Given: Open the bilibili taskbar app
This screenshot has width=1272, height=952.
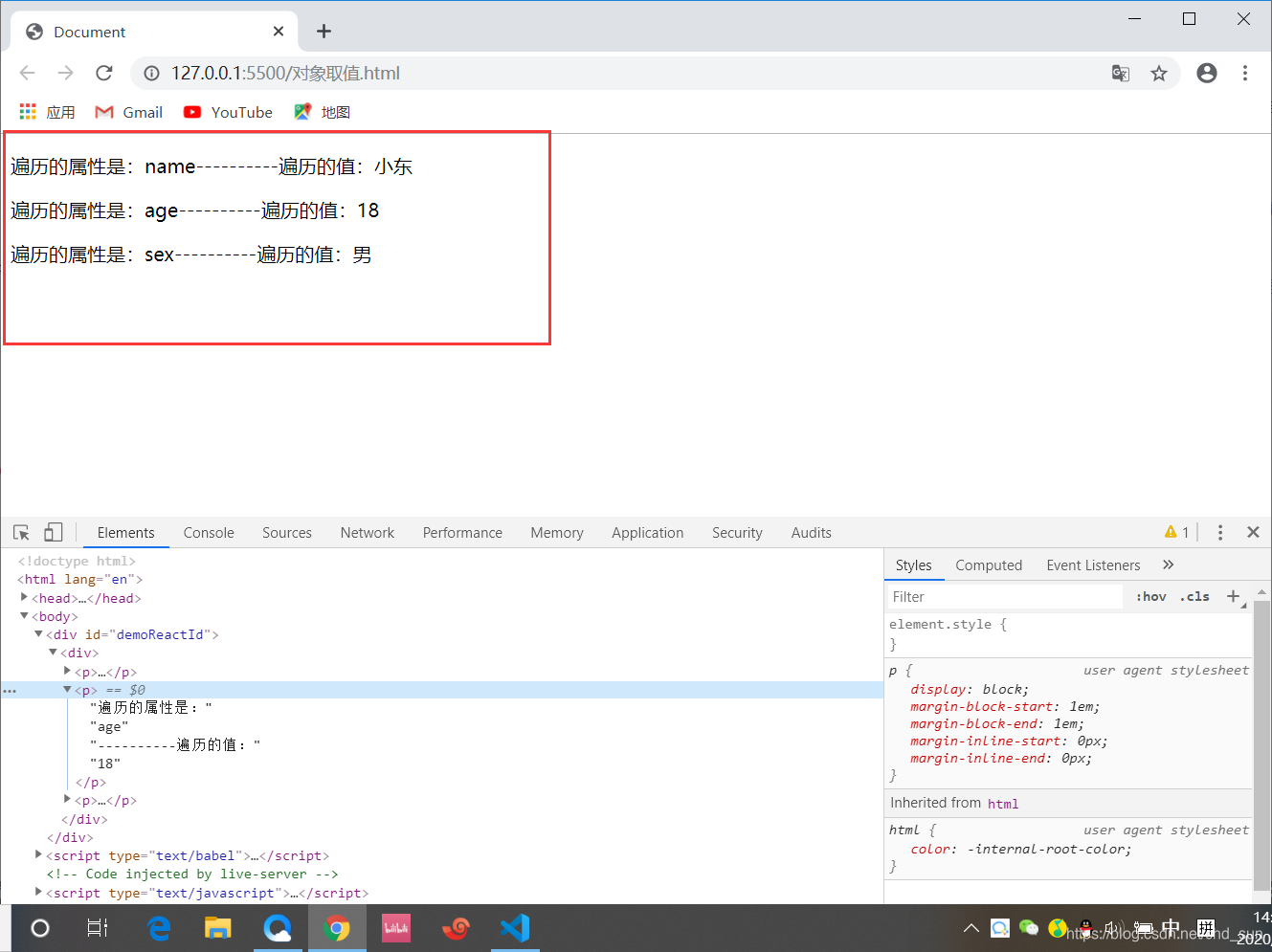Looking at the screenshot, I should [396, 928].
